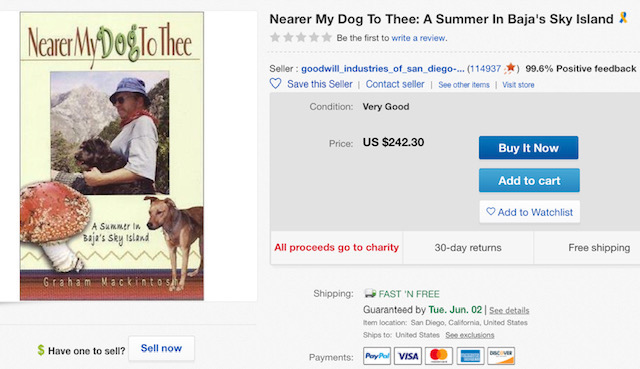Open write a review link
Image resolution: width=640 pixels, height=369 pixels.
418,38
